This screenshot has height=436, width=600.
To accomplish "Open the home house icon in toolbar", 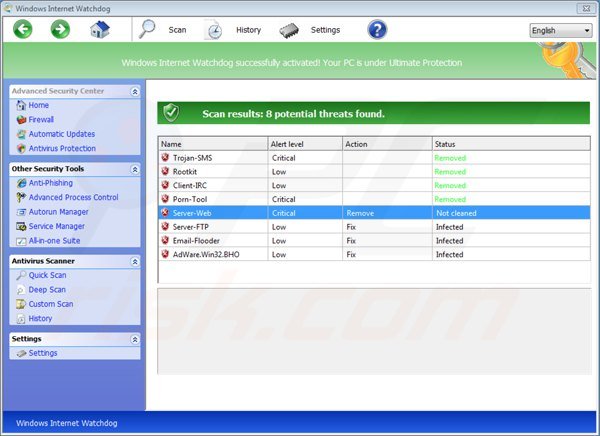I will (100, 29).
